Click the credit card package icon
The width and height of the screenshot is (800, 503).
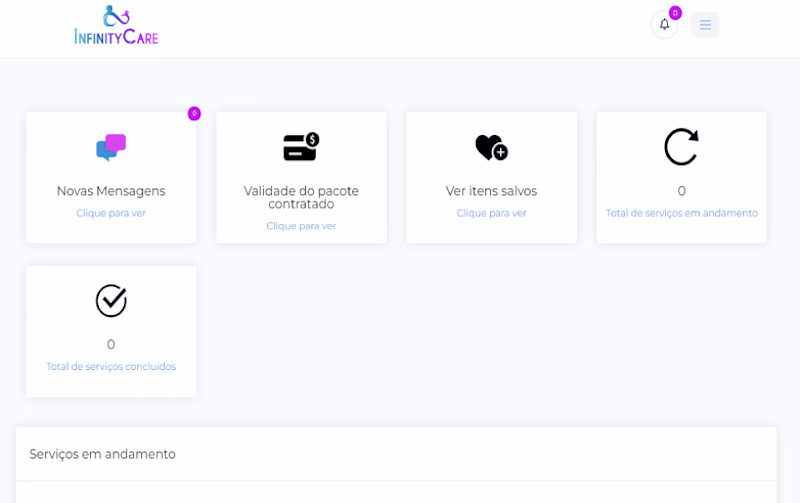(x=301, y=147)
